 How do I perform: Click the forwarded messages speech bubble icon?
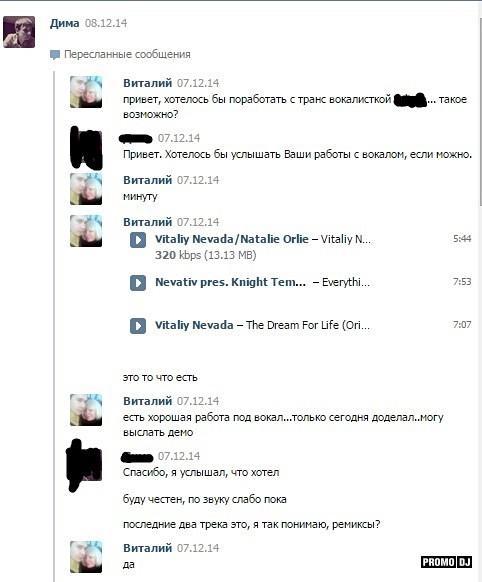[x=55, y=55]
